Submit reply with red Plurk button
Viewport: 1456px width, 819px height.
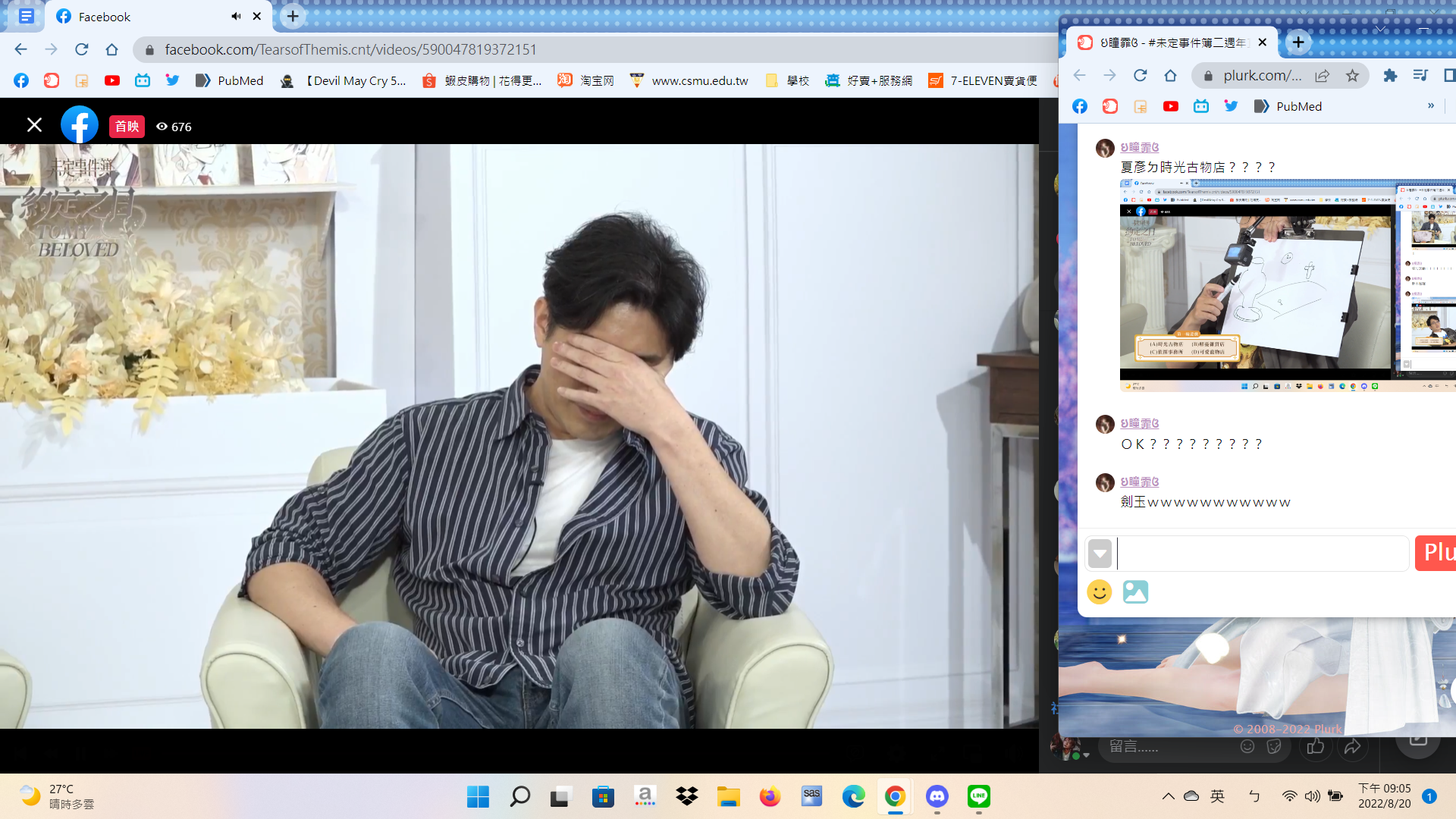tap(1436, 553)
